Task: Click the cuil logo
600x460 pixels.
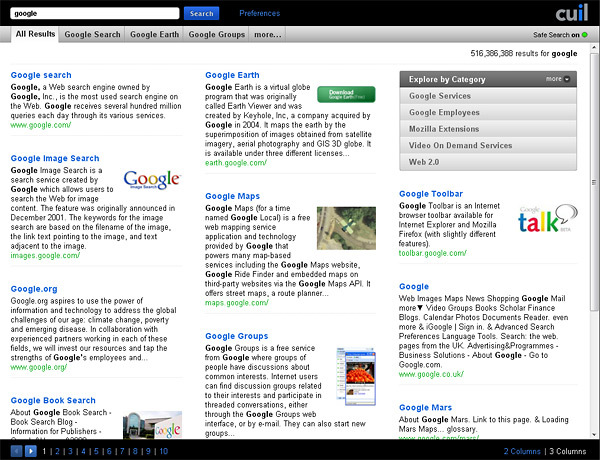Action: [572, 13]
